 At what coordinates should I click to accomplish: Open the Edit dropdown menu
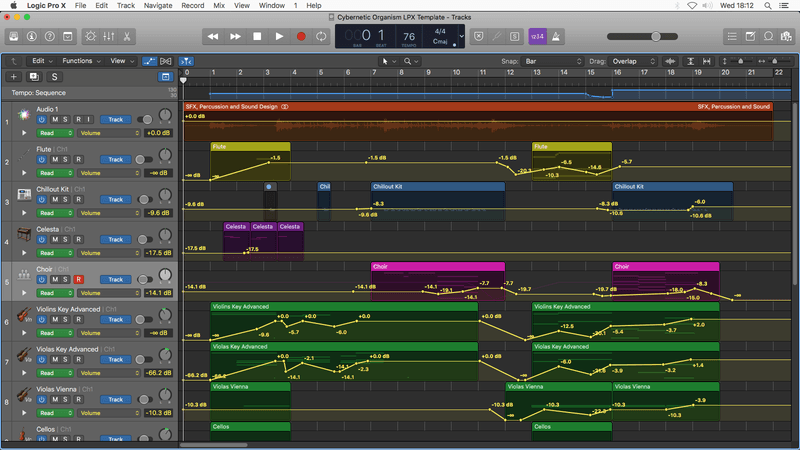(x=42, y=61)
